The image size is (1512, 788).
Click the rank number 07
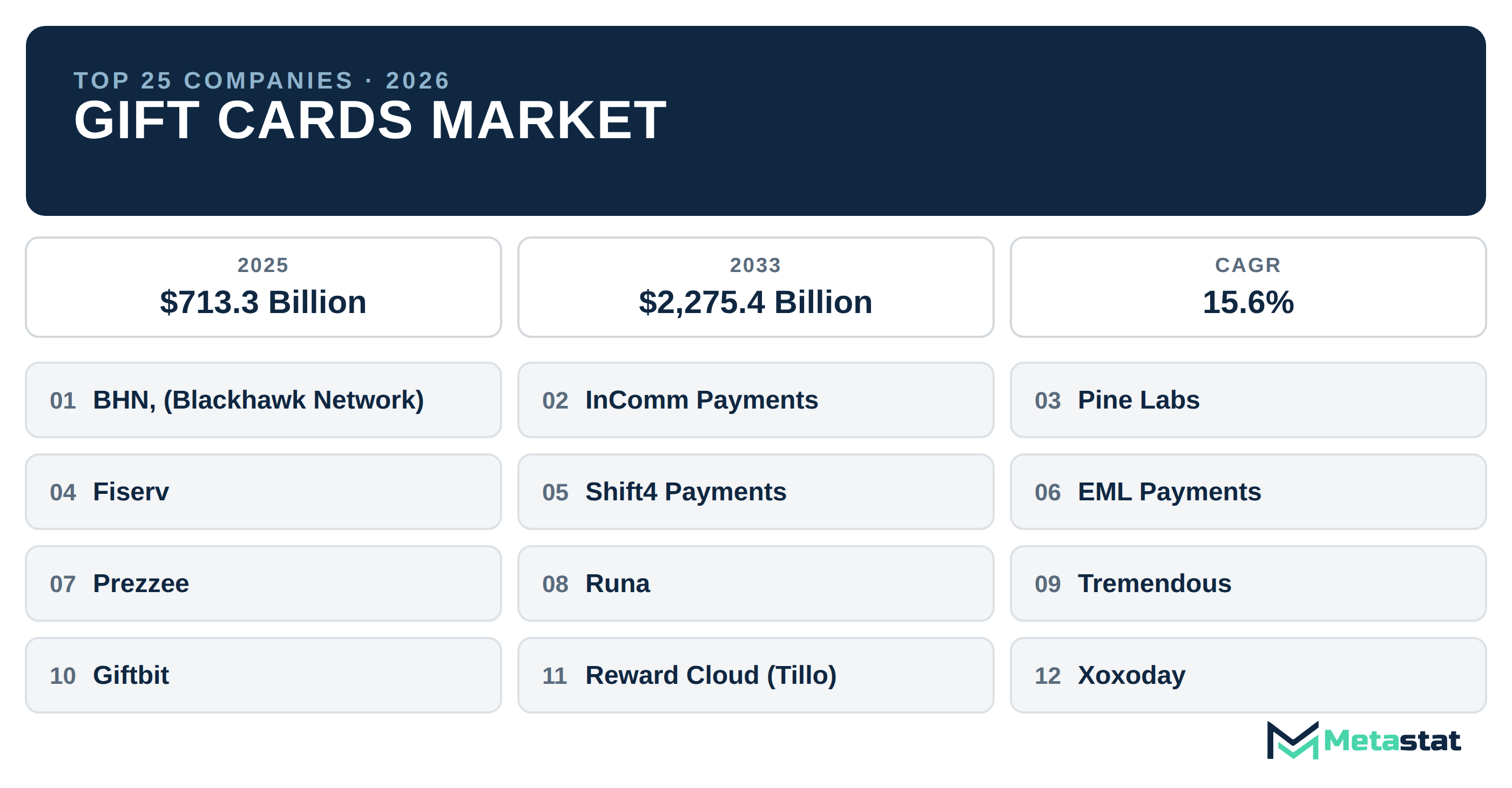(63, 585)
